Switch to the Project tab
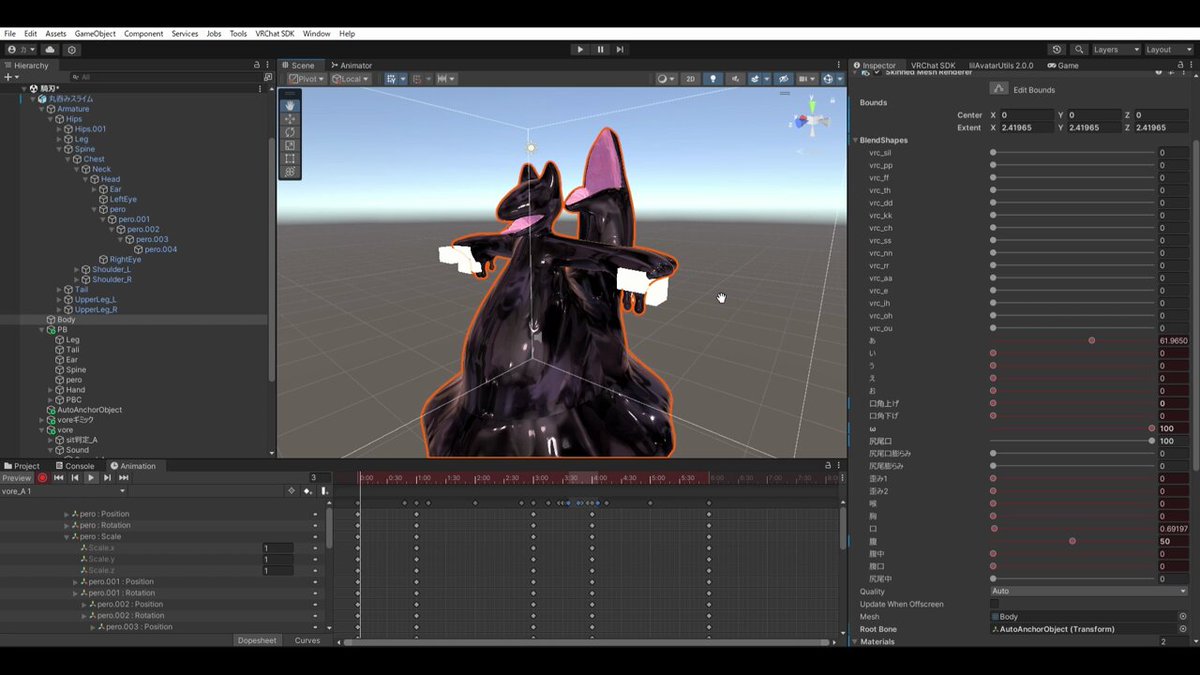Image resolution: width=1200 pixels, height=675 pixels. click(x=22, y=466)
